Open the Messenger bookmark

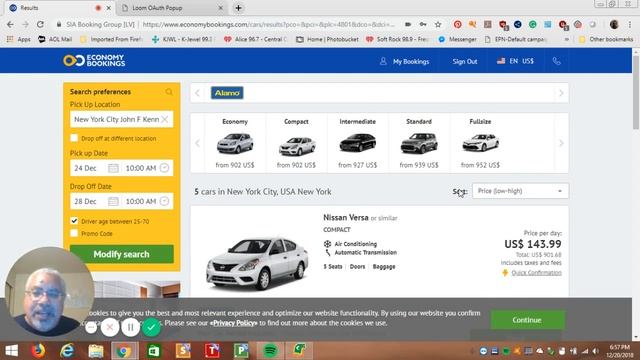coord(457,39)
